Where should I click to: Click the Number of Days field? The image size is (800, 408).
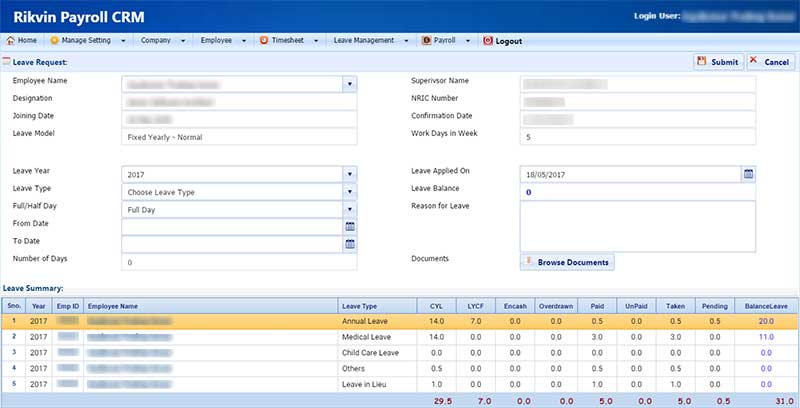[239, 262]
